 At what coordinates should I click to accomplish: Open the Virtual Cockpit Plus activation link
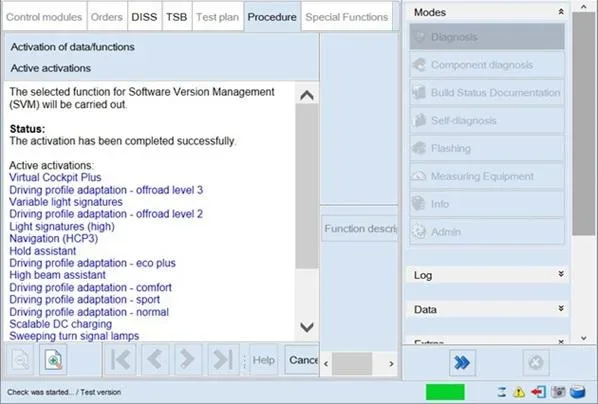[x=55, y=177]
